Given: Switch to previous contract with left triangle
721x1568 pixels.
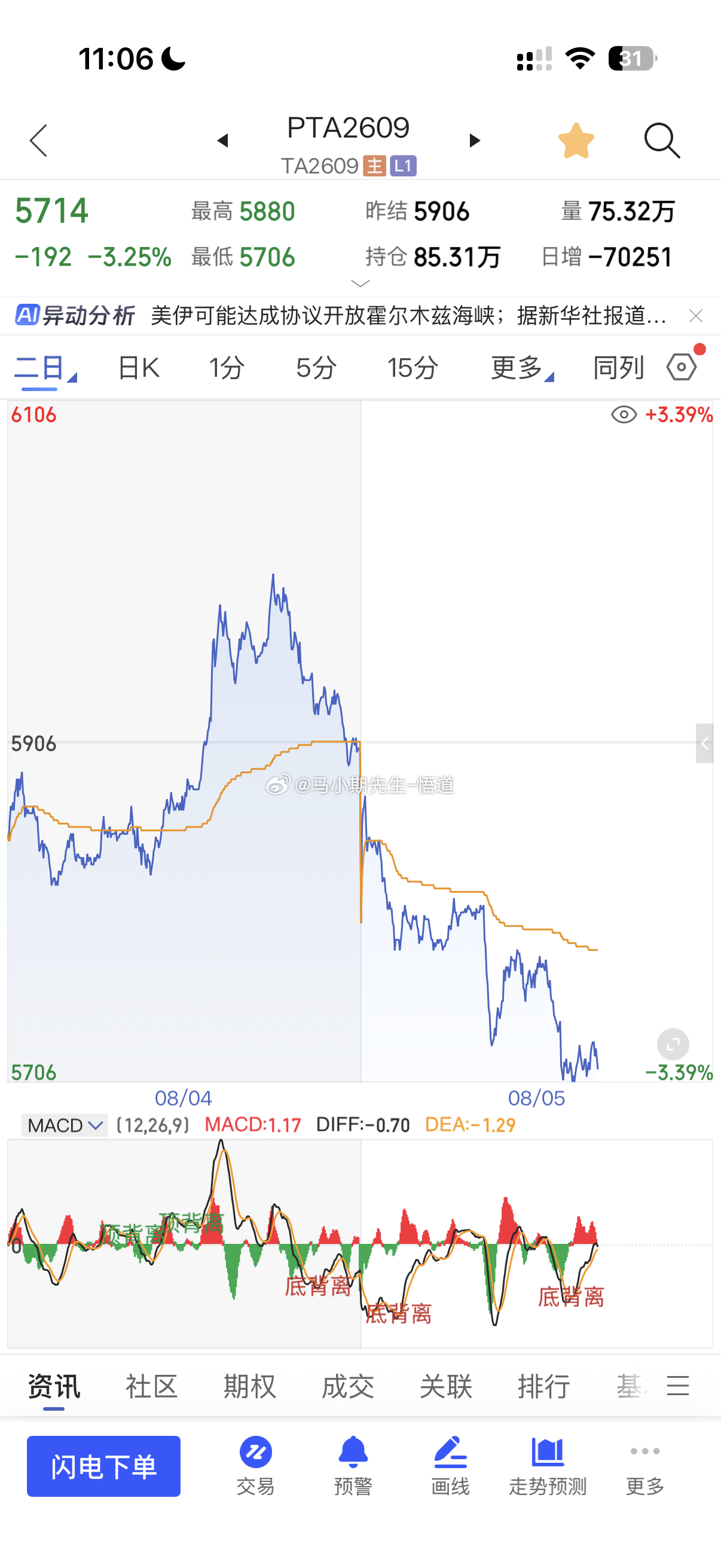Looking at the screenshot, I should coord(222,141).
